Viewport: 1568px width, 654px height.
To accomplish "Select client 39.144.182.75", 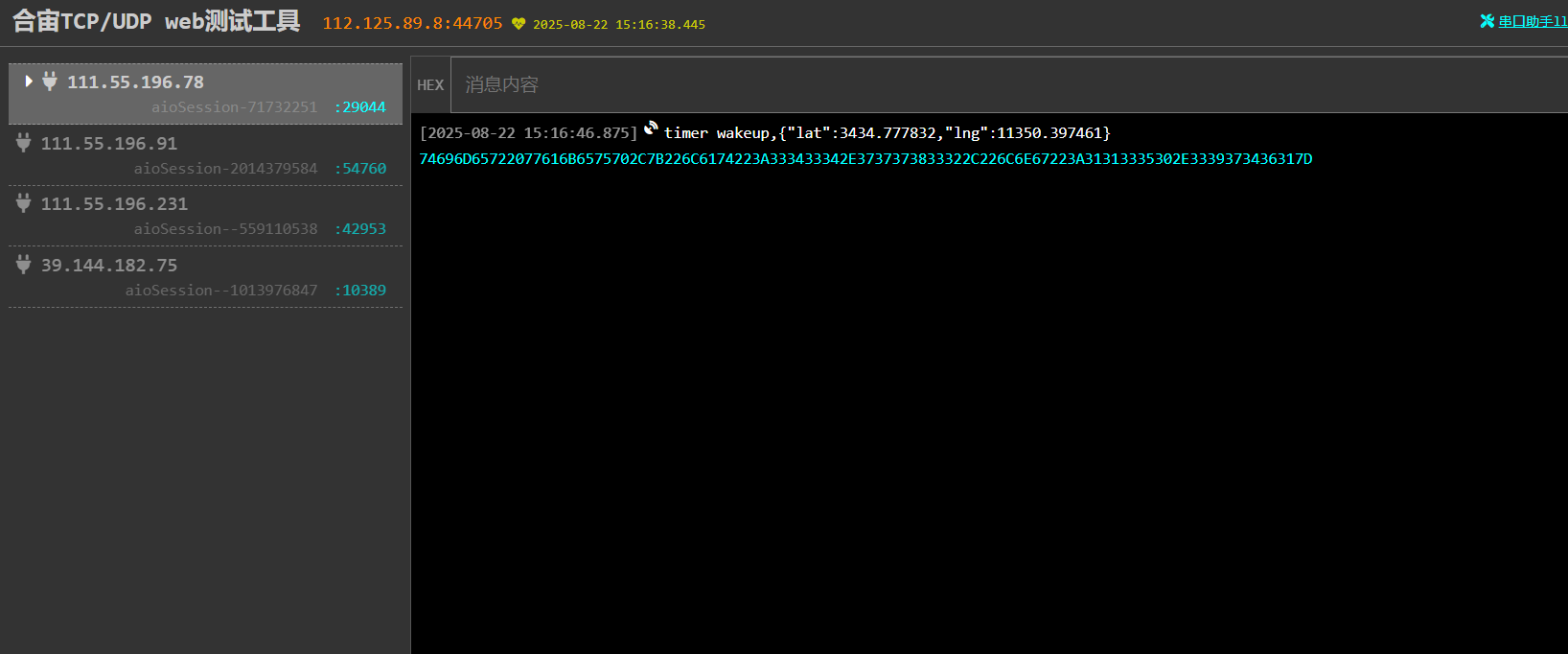I will 205,277.
